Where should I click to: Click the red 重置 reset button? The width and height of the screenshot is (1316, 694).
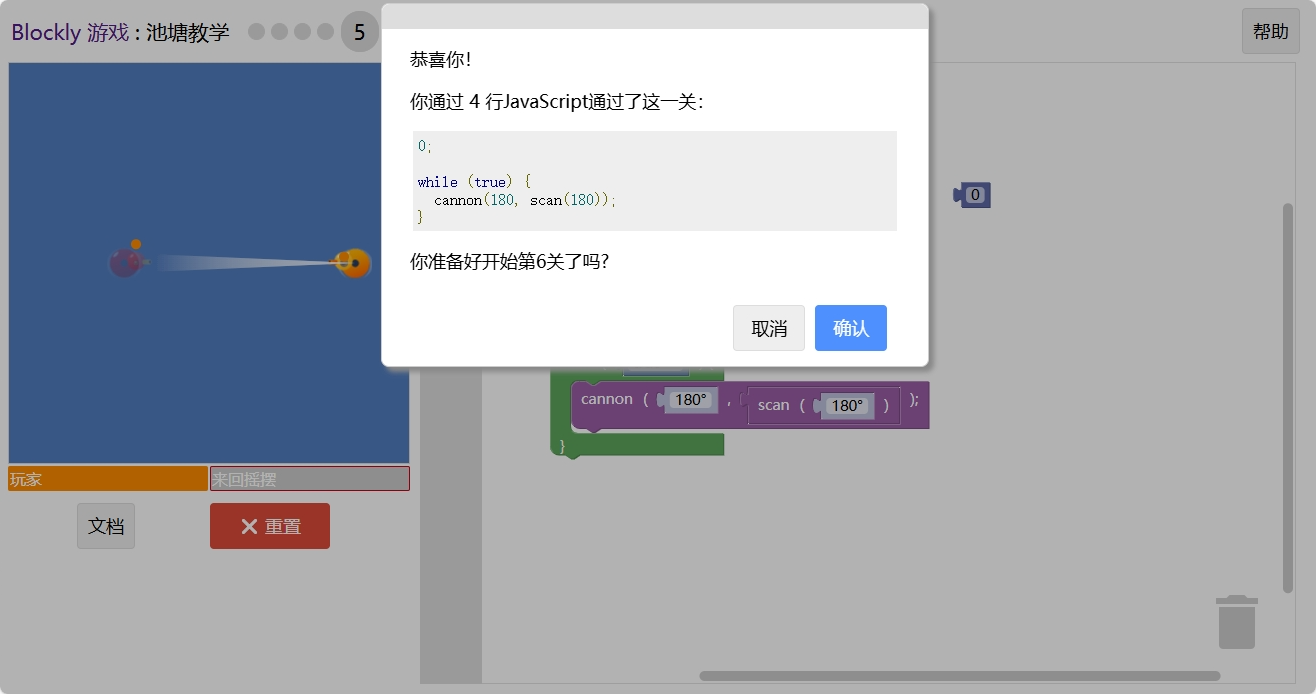pyautogui.click(x=270, y=526)
